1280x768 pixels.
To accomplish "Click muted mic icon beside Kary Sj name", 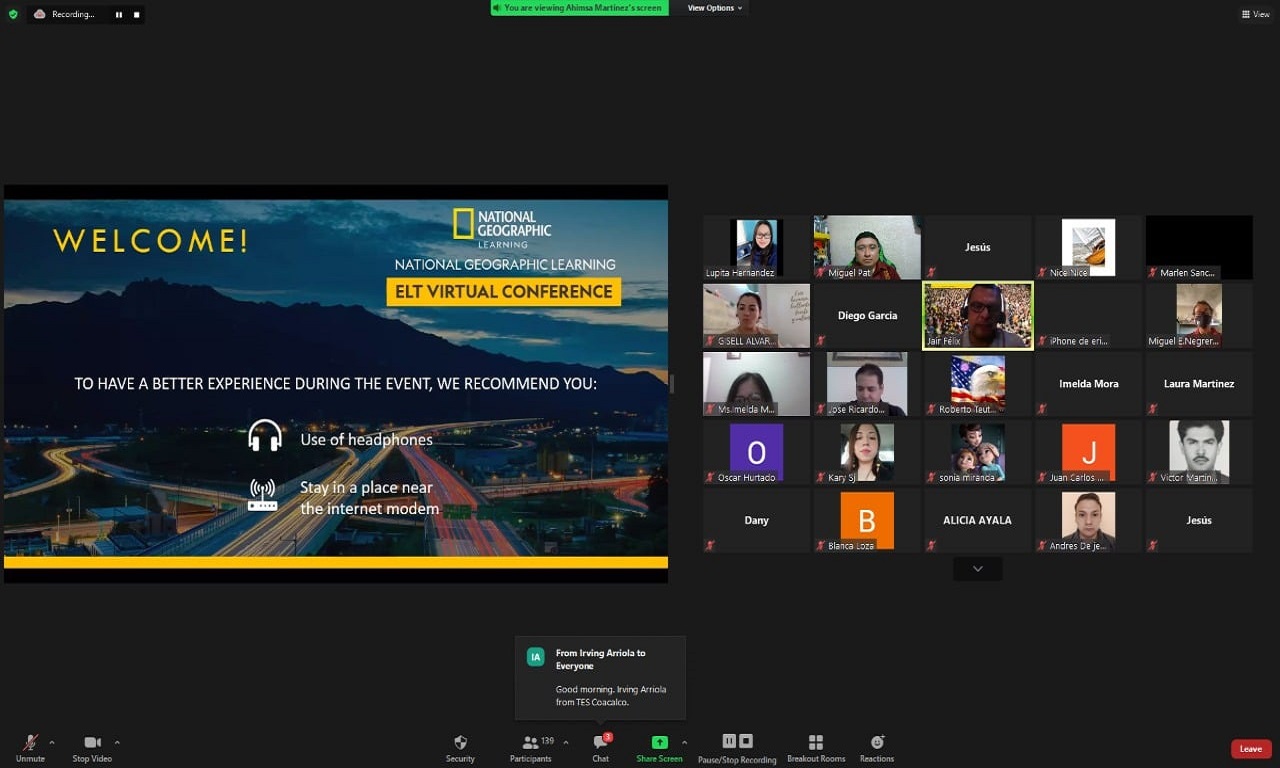I will [821, 477].
